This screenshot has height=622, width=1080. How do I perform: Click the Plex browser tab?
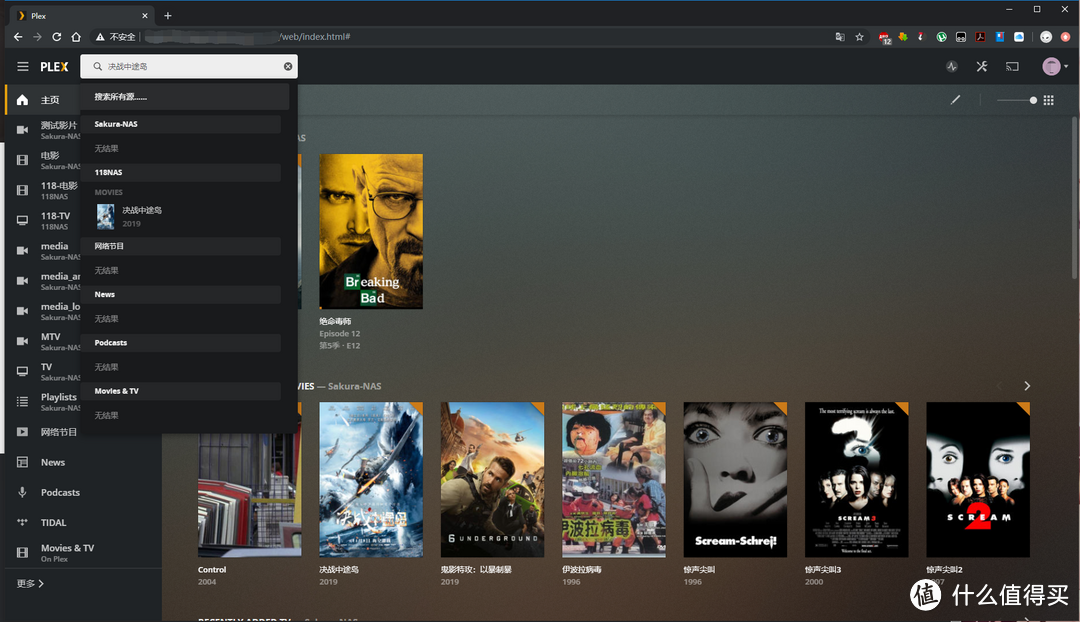pyautogui.click(x=83, y=15)
